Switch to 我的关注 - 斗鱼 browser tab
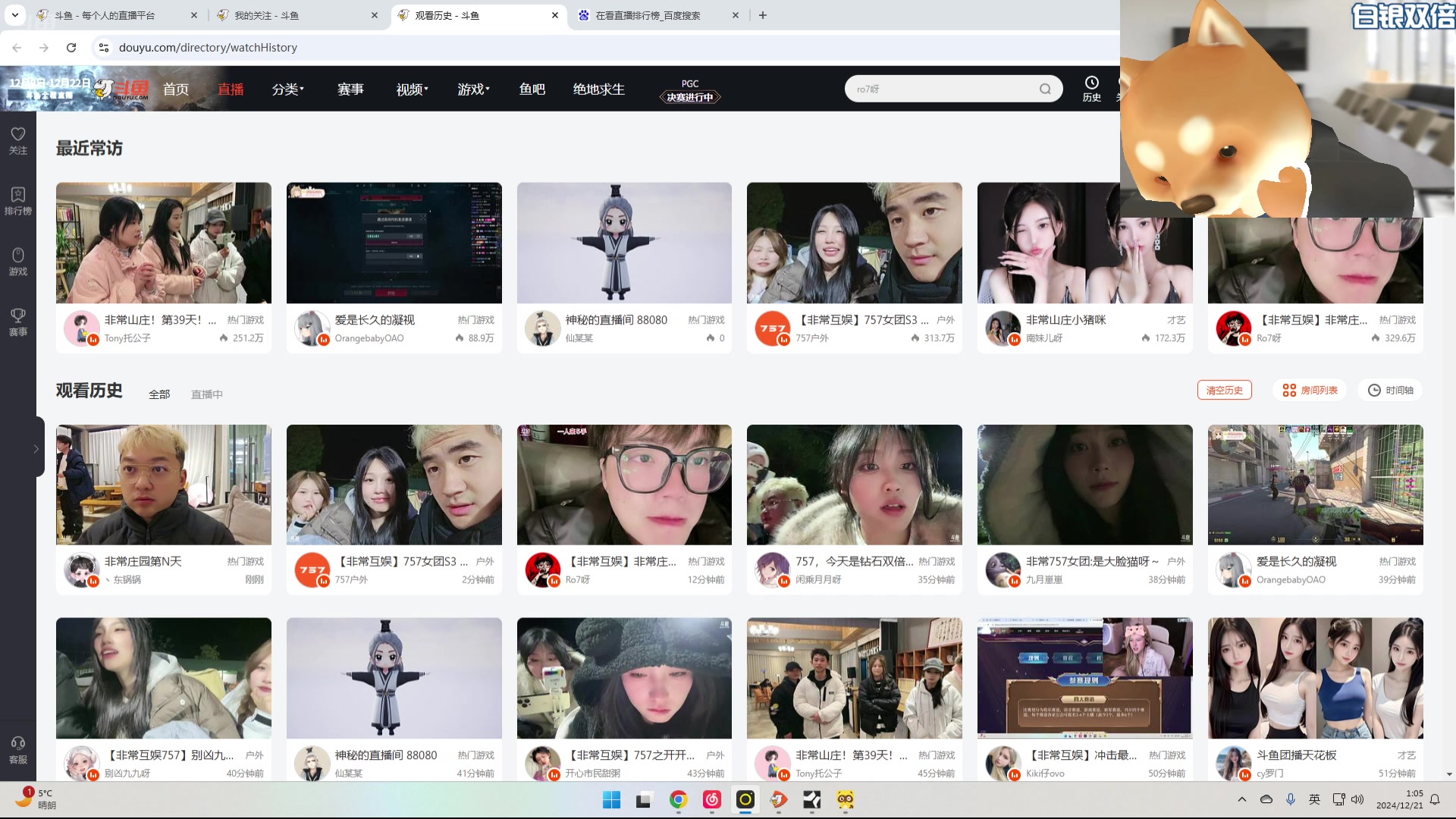Screen dimensions: 1456x819 (296, 15)
